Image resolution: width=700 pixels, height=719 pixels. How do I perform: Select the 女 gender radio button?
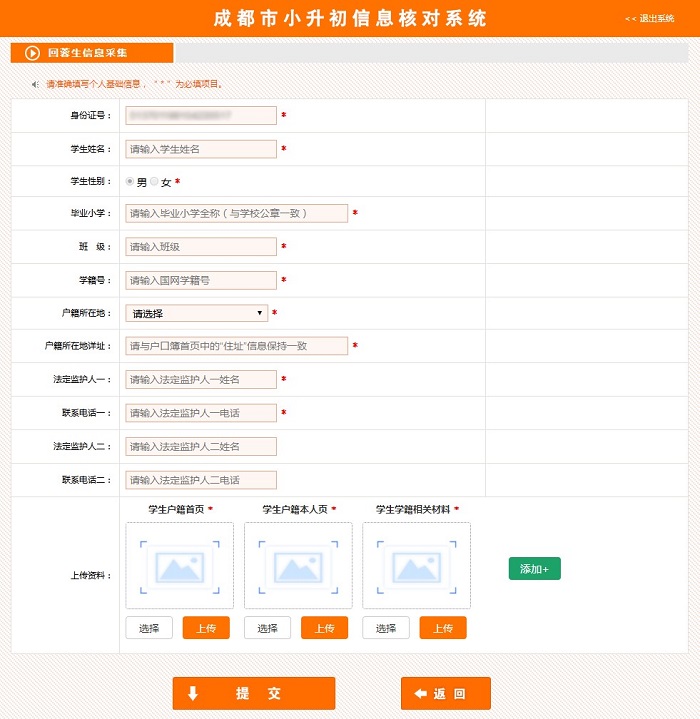coord(155,182)
